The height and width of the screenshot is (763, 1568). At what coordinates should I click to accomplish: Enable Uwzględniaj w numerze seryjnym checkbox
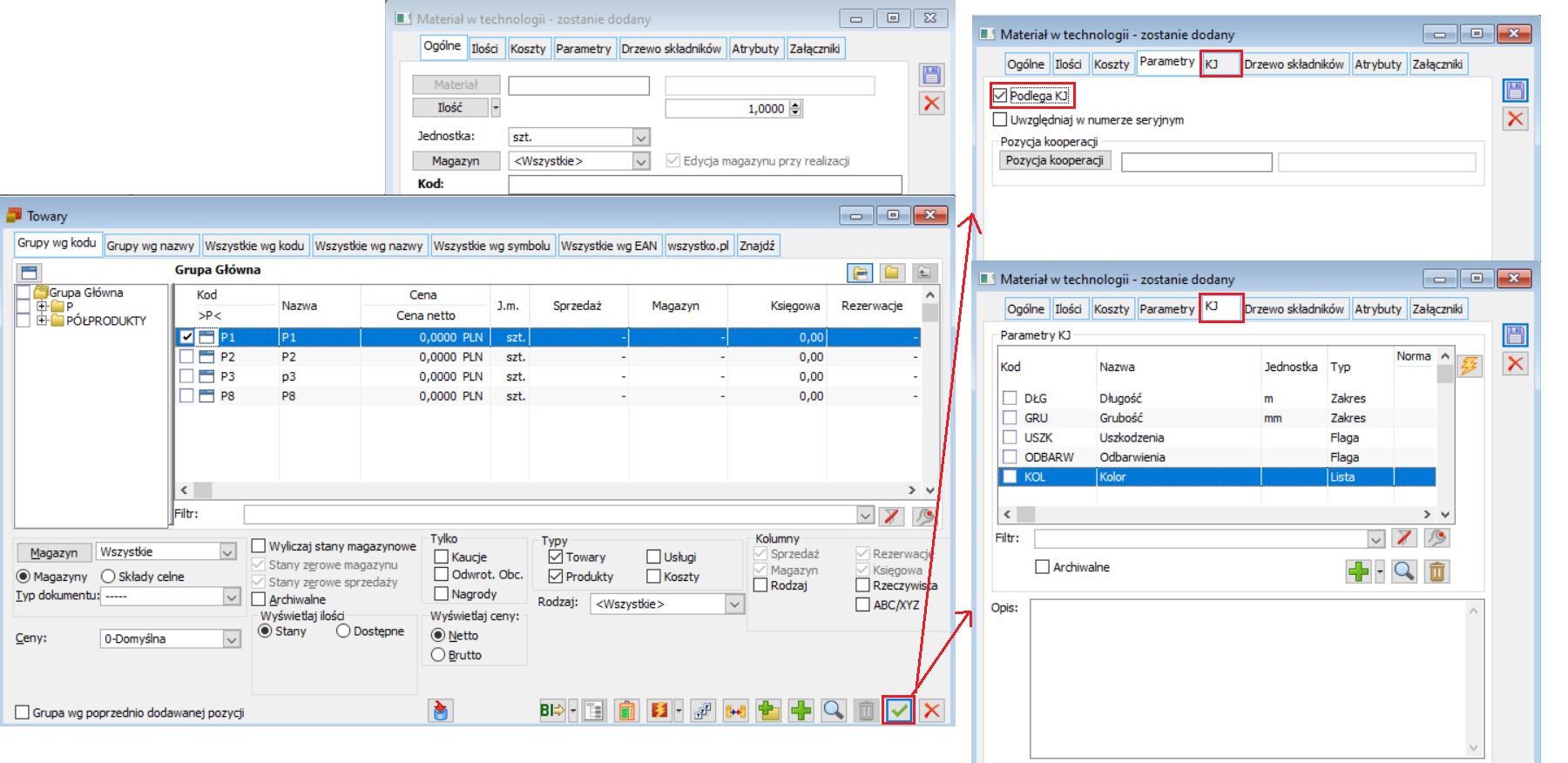coord(1000,119)
